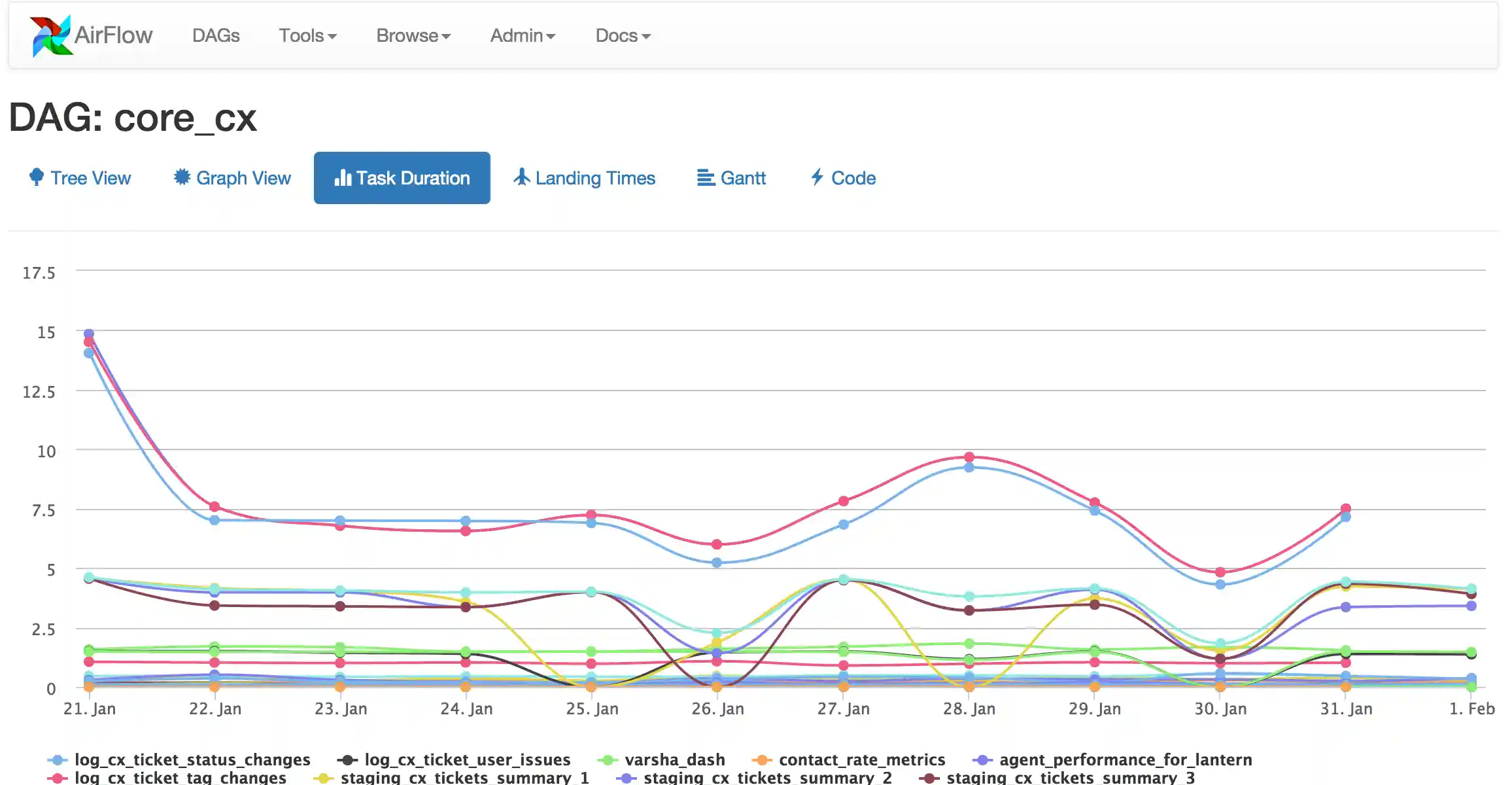Toggle contact_rate_metrics legend entry
The height and width of the screenshot is (785, 1512).
tap(861, 759)
